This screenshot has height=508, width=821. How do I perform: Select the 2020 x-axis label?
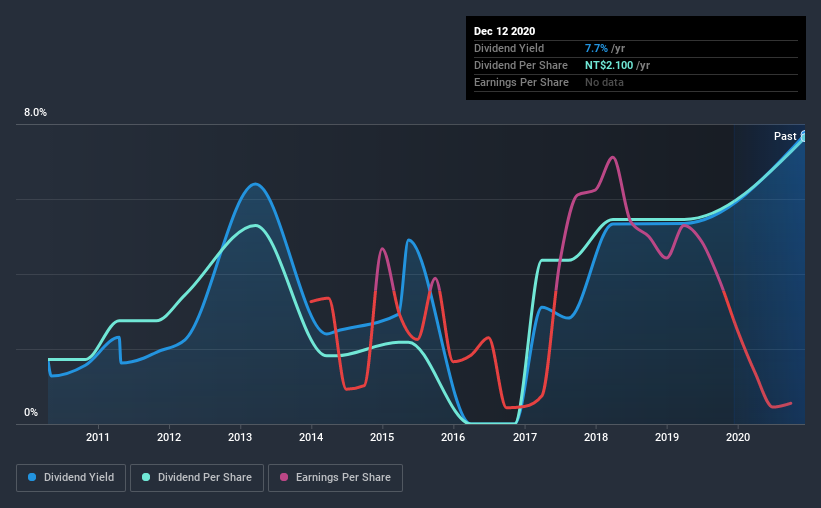pos(738,437)
